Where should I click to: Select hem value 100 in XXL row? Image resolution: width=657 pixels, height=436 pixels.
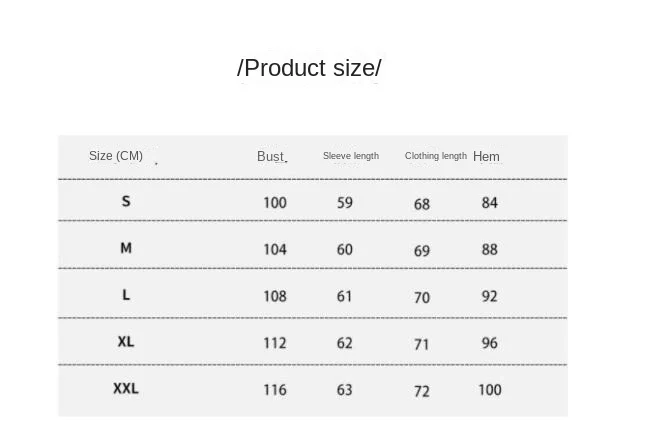489,390
